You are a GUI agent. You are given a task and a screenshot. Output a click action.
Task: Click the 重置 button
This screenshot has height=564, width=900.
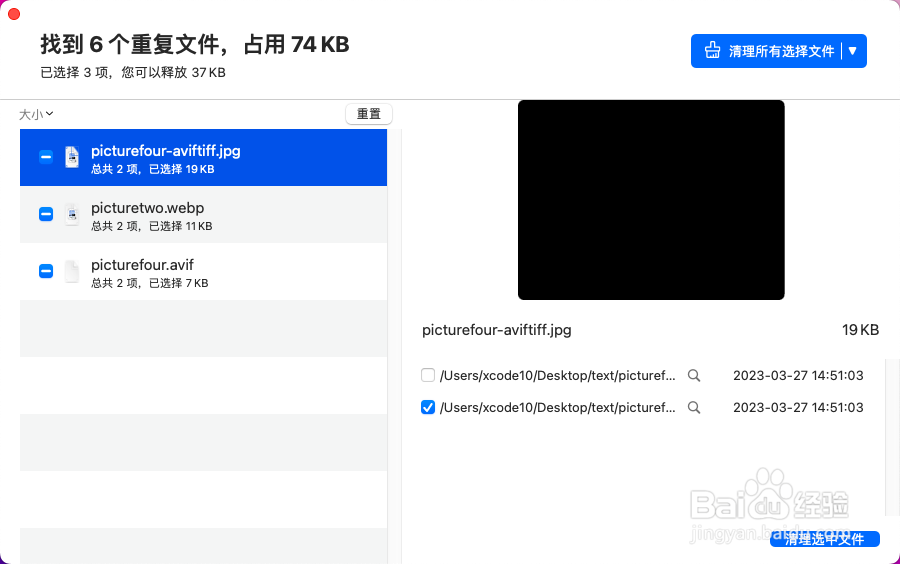click(368, 114)
